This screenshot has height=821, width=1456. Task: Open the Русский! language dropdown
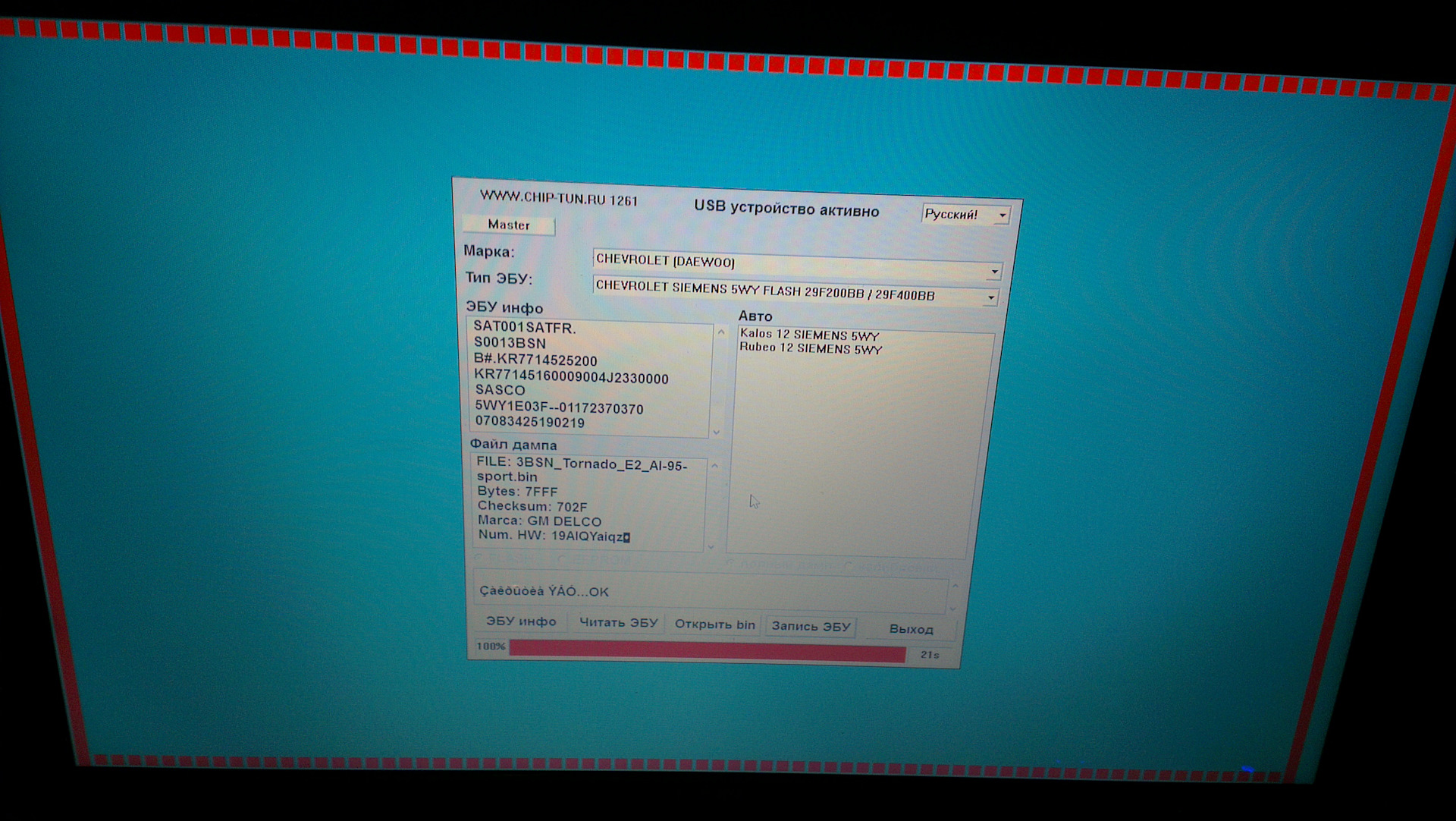pyautogui.click(x=1002, y=215)
